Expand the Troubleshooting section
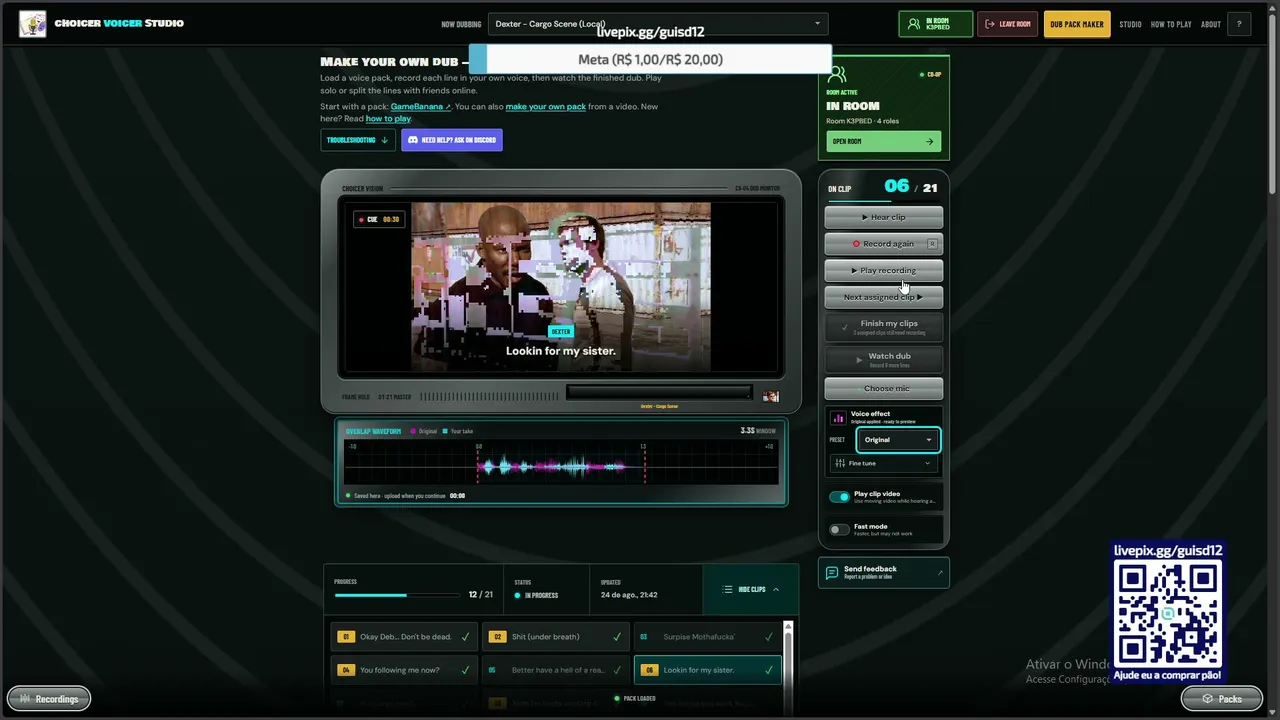1280x720 pixels. point(357,140)
